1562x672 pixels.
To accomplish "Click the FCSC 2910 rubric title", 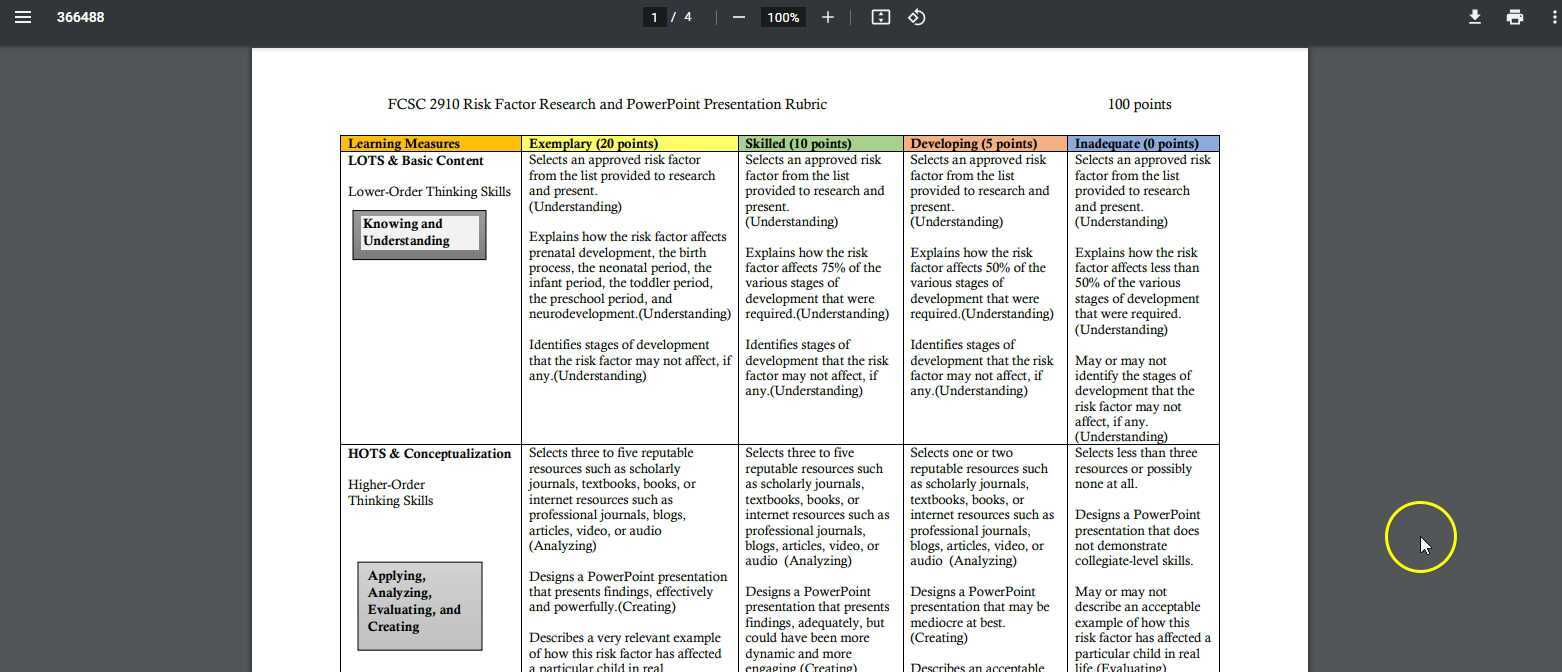I will (x=606, y=104).
